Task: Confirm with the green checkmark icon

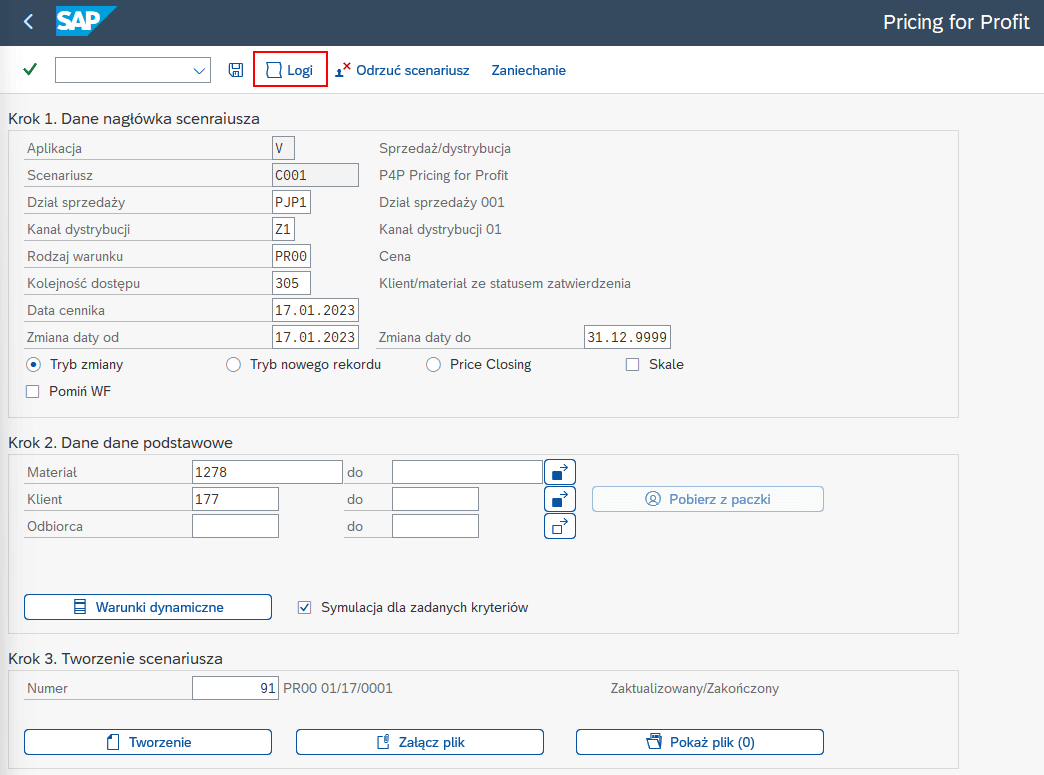Action: pos(30,69)
